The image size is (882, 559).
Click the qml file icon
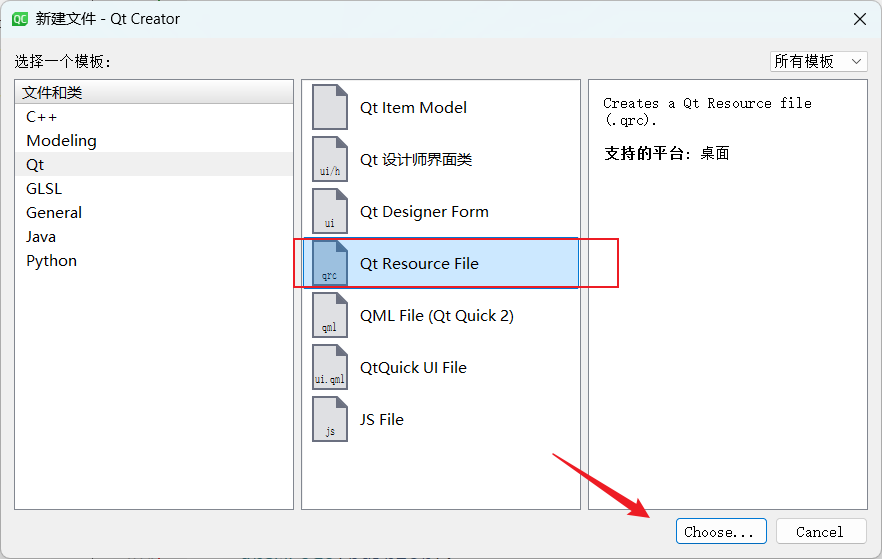pos(330,315)
